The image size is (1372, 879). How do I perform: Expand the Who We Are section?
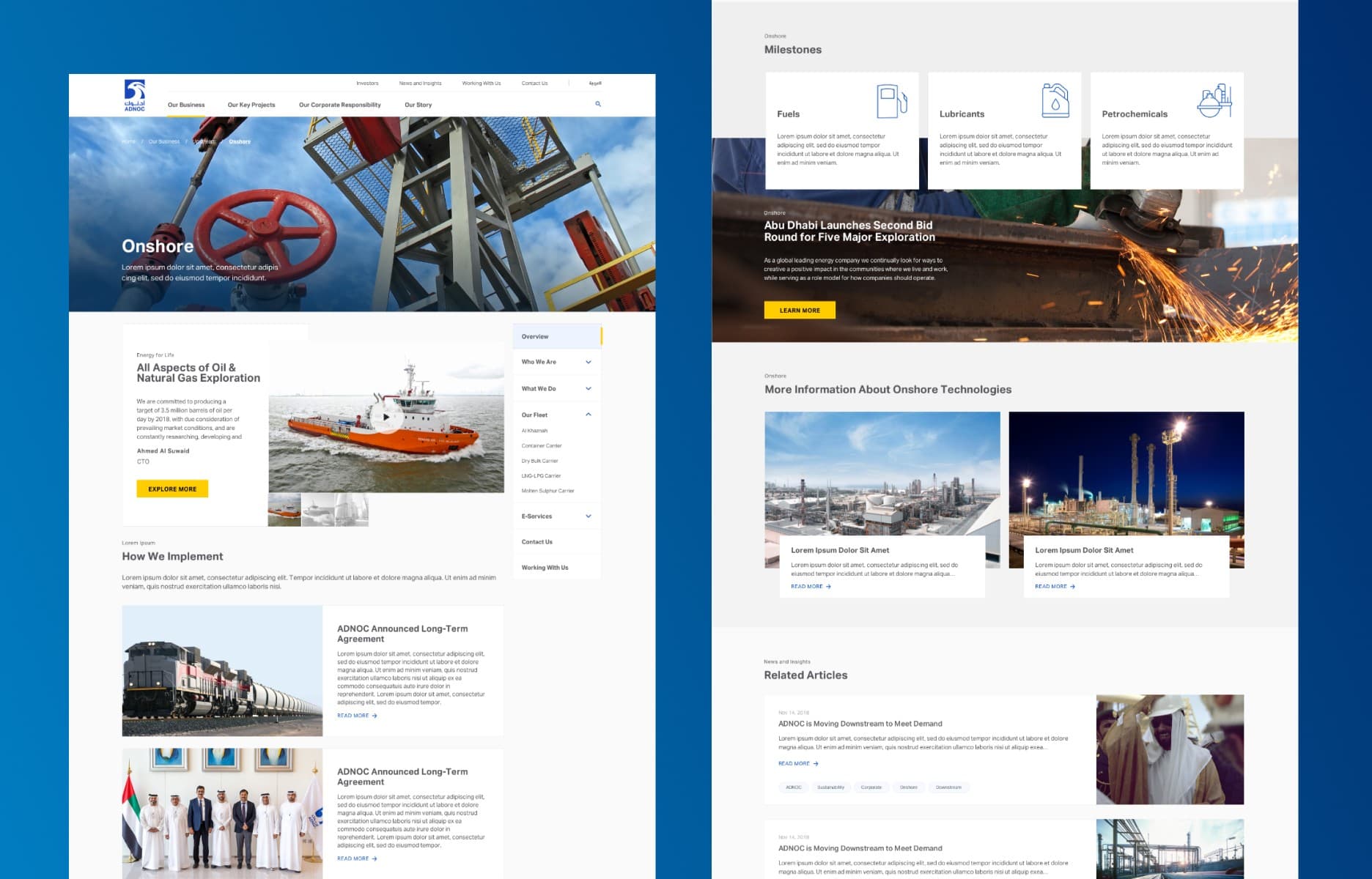(557, 362)
